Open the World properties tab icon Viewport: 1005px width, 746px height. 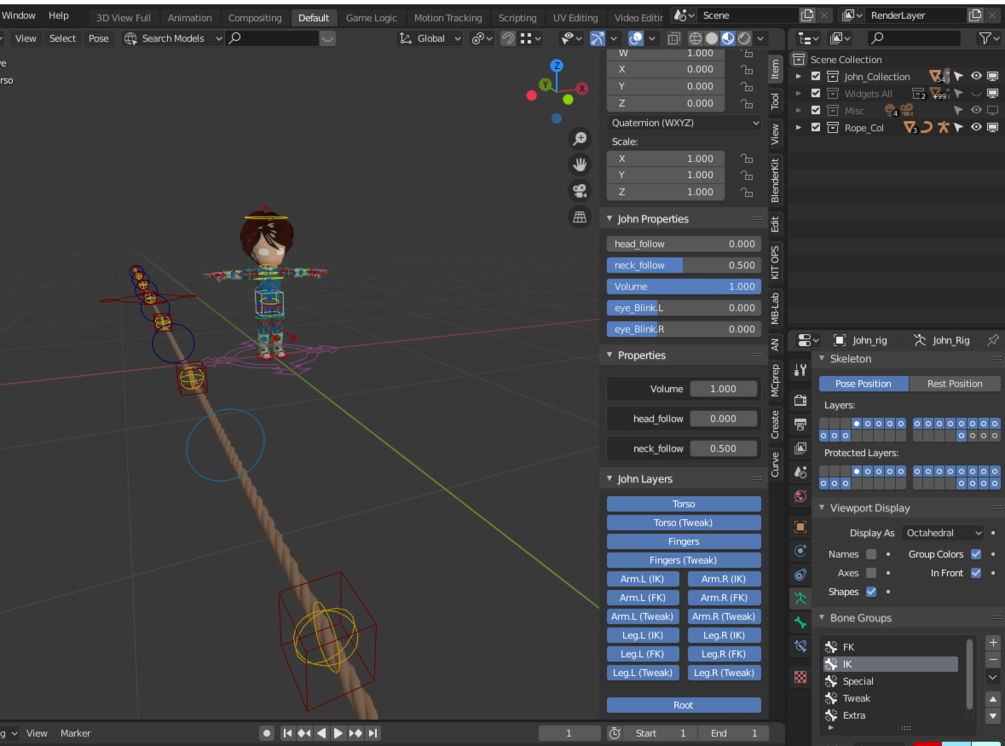pyautogui.click(x=801, y=496)
